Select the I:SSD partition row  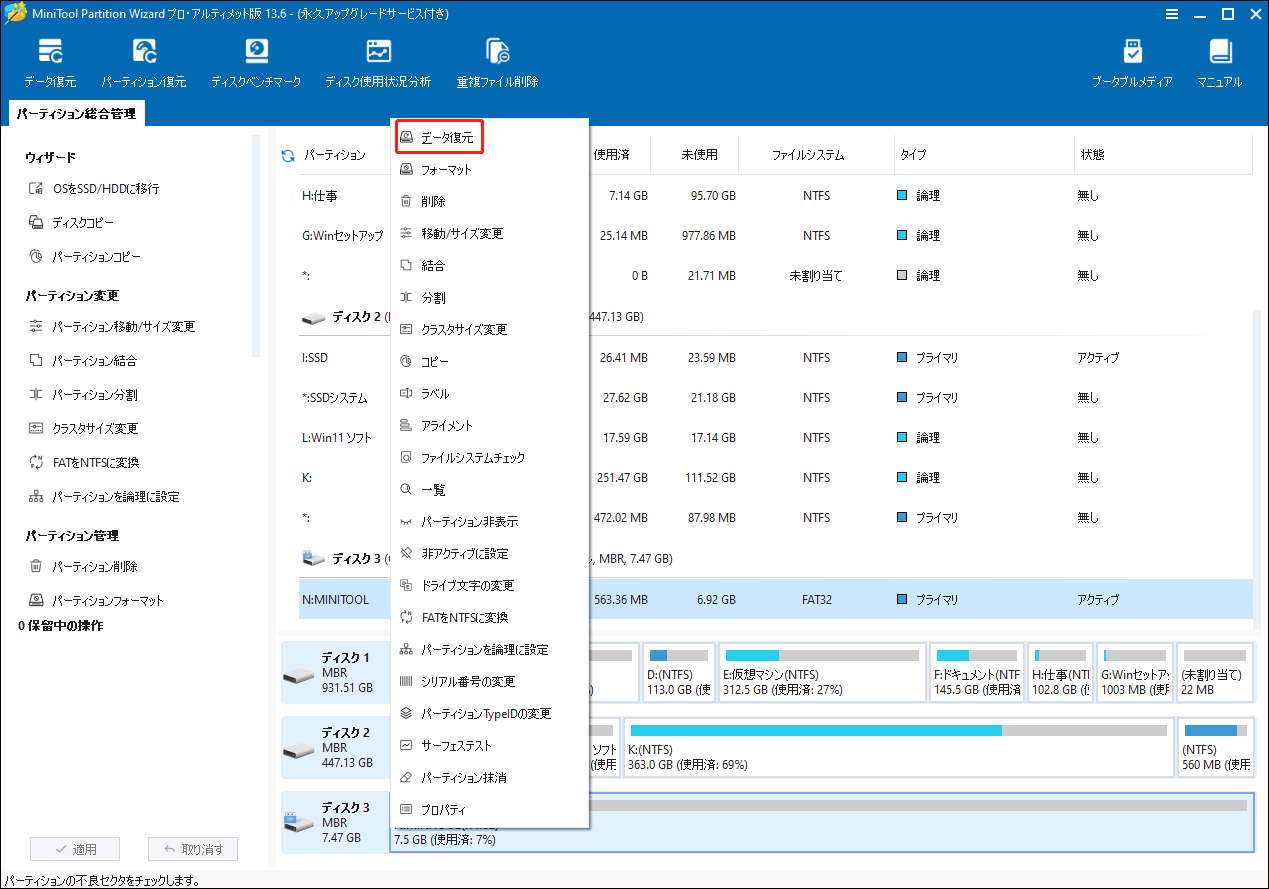(775, 357)
